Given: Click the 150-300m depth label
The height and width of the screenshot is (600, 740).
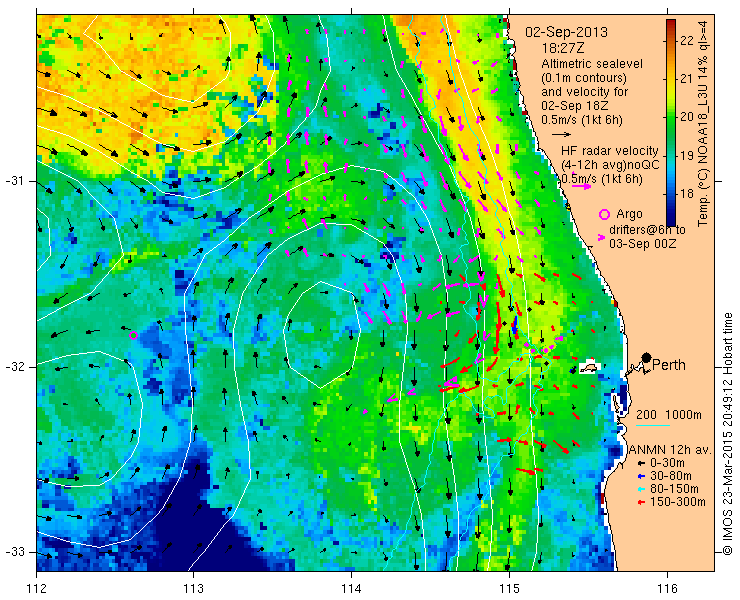Looking at the screenshot, I should pyautogui.click(x=678, y=502).
